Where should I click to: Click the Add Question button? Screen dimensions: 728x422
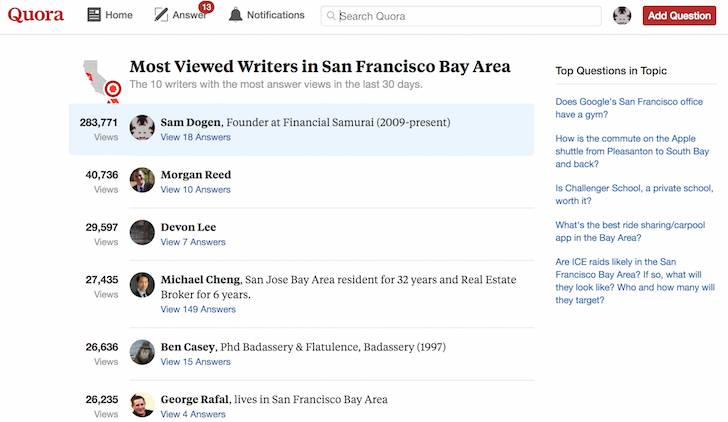point(679,16)
